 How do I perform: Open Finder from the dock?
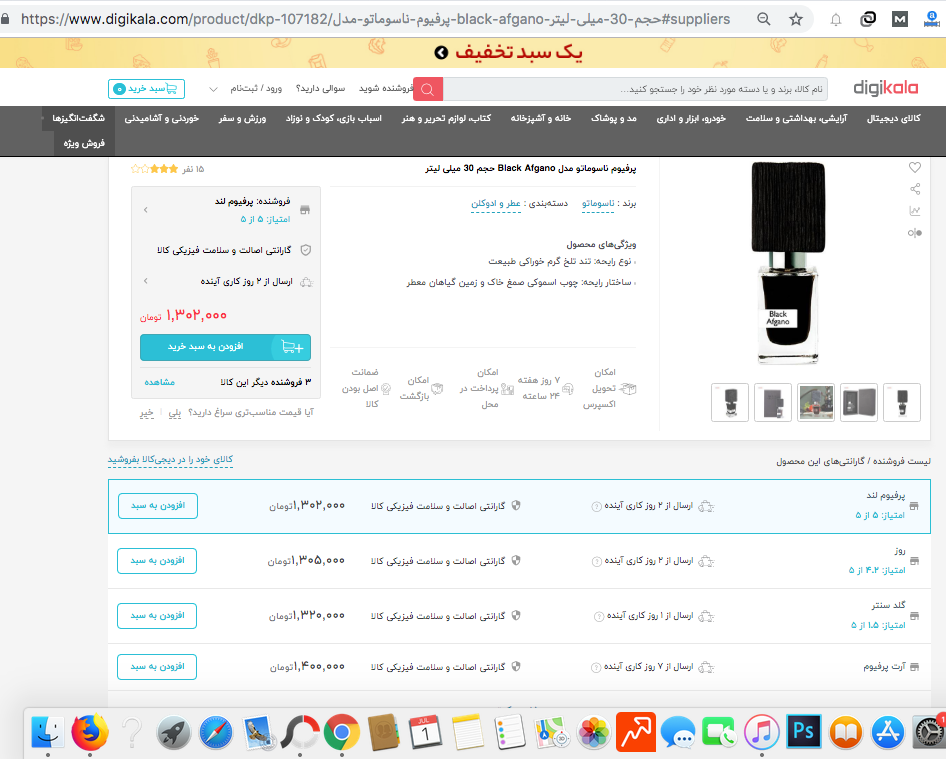pyautogui.click(x=48, y=732)
